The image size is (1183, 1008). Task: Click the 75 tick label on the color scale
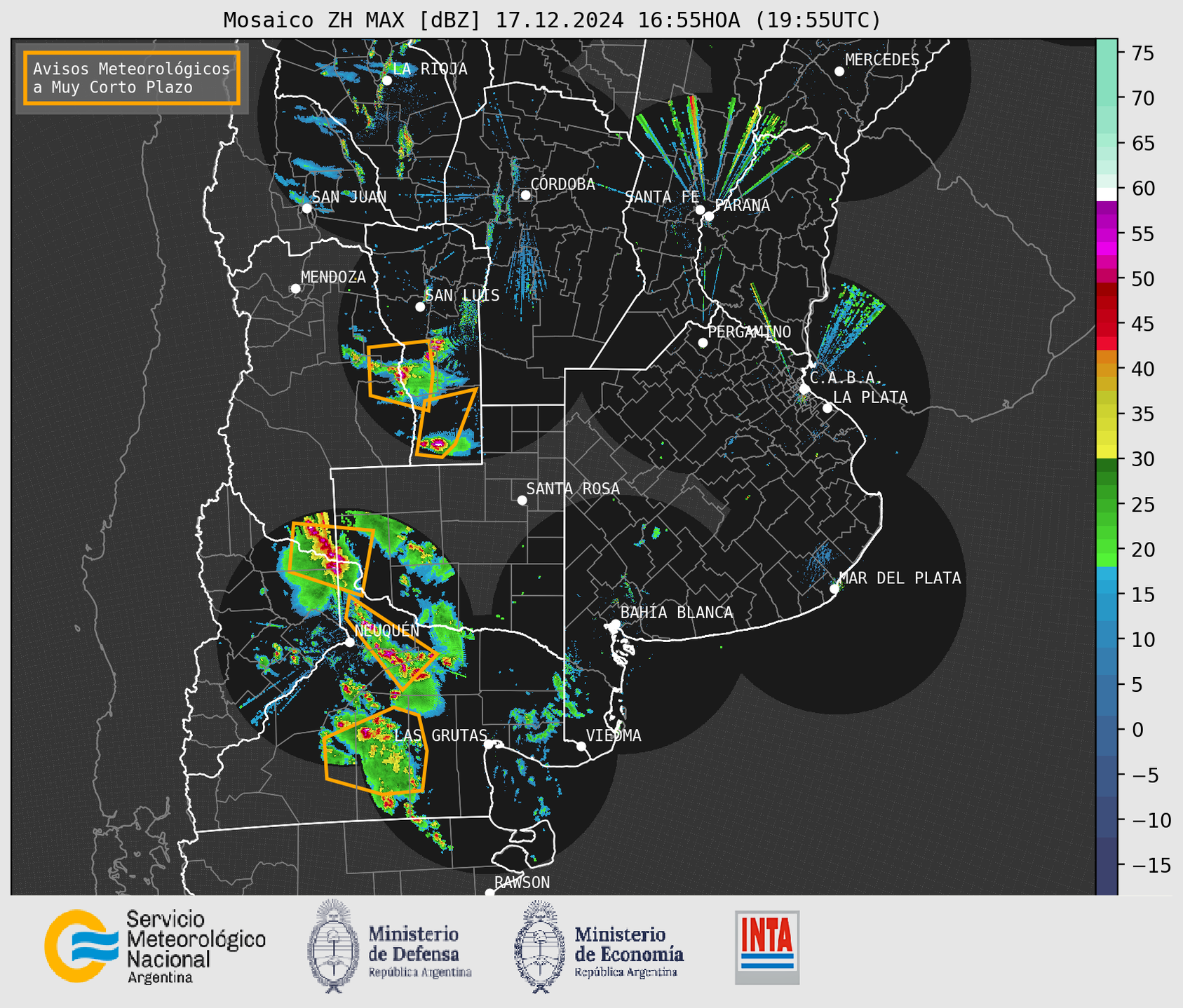coord(1142,53)
